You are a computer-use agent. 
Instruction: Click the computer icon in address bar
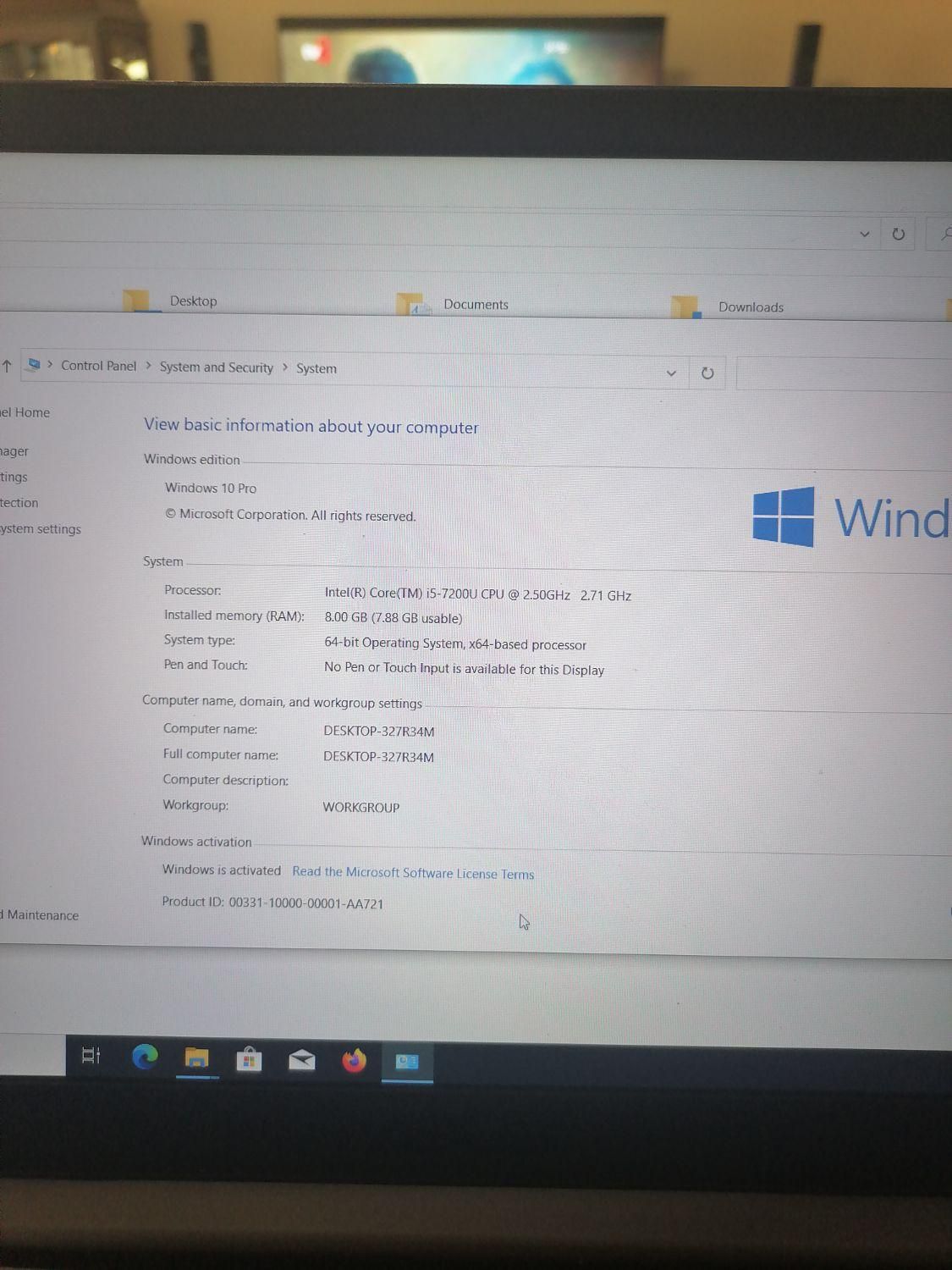[x=34, y=364]
